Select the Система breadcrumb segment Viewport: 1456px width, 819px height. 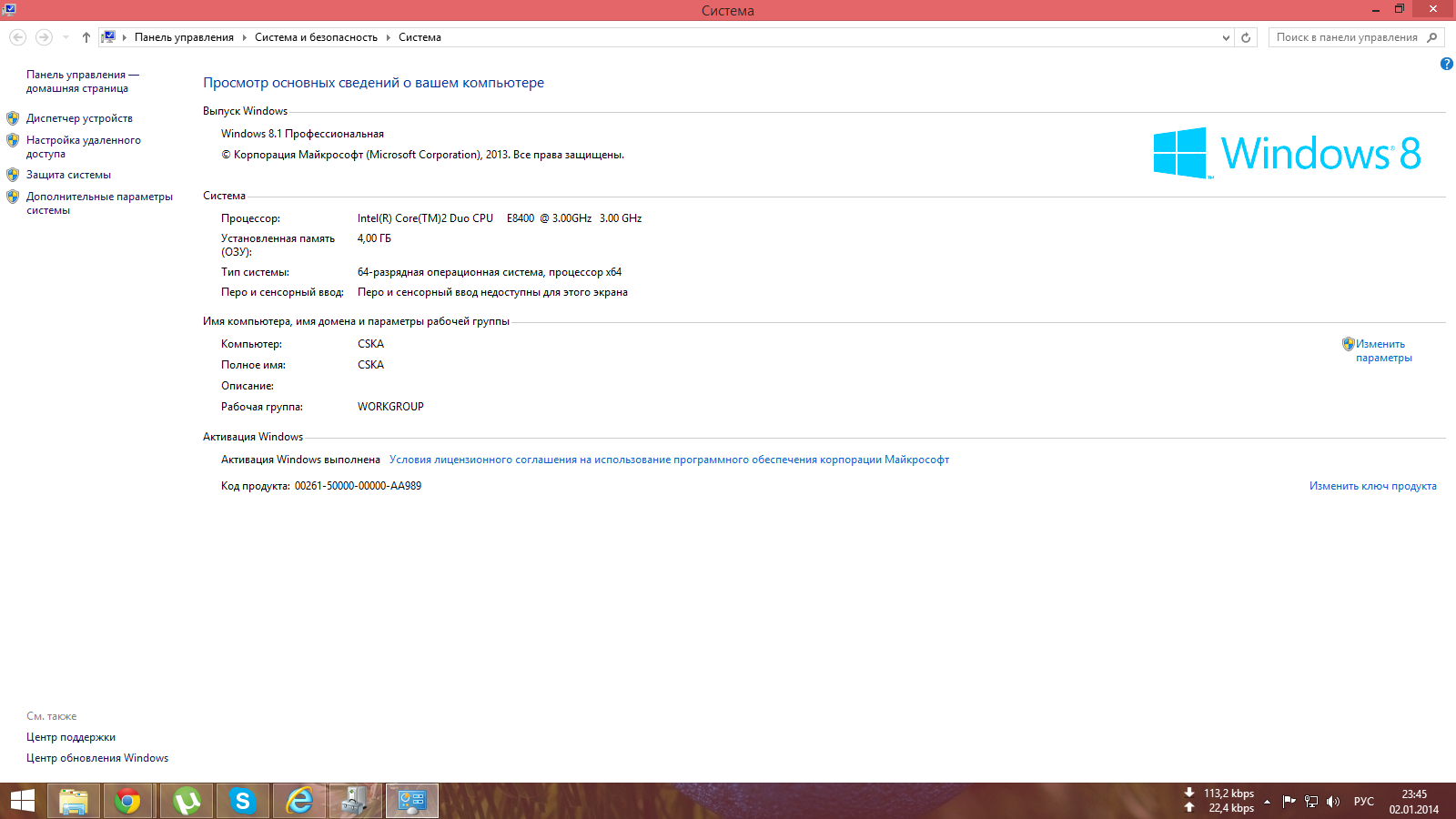420,37
